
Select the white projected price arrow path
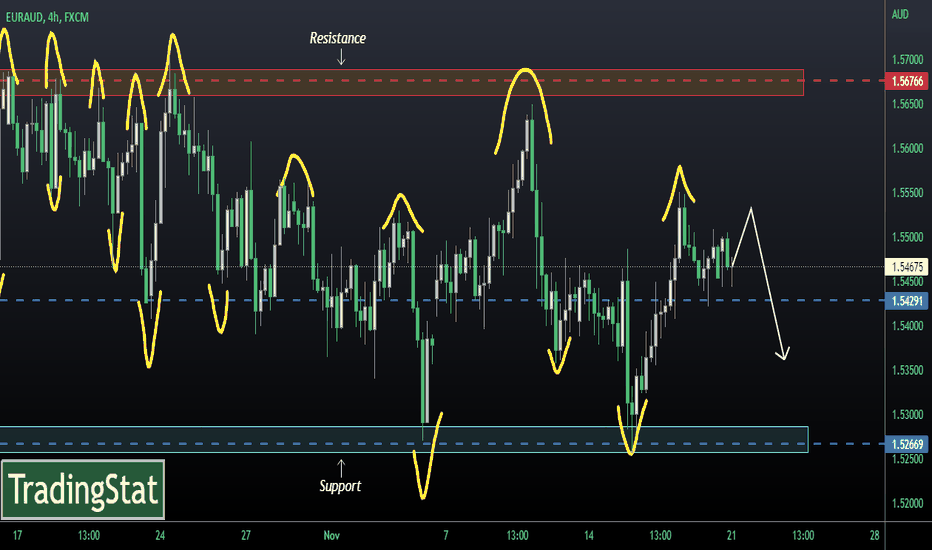coord(760,284)
